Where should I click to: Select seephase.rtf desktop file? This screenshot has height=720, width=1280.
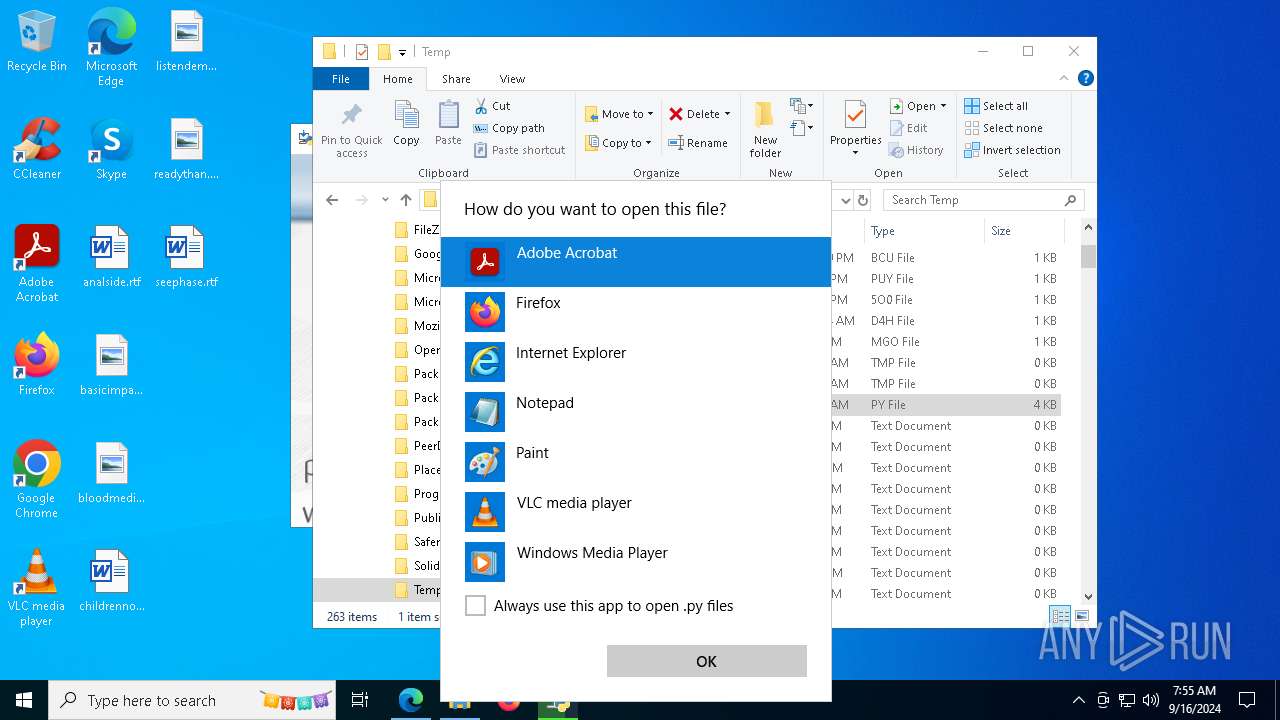pyautogui.click(x=186, y=258)
